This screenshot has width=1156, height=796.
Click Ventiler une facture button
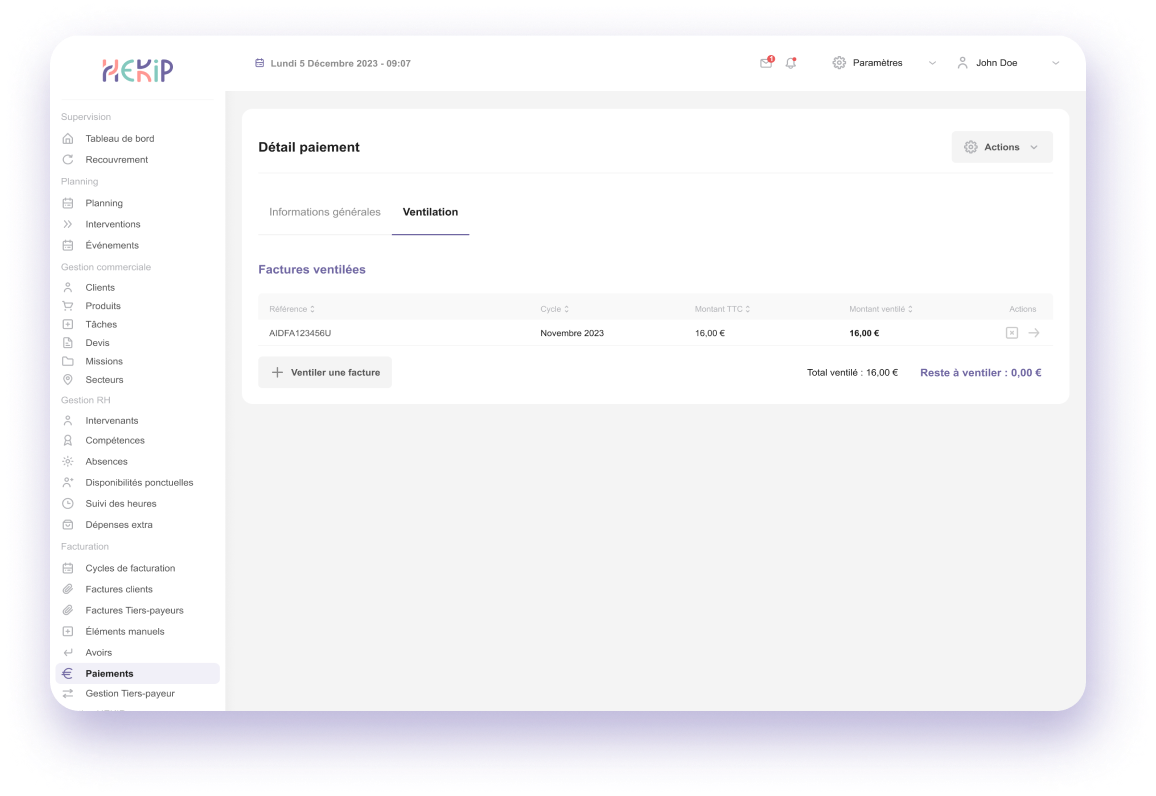click(325, 372)
